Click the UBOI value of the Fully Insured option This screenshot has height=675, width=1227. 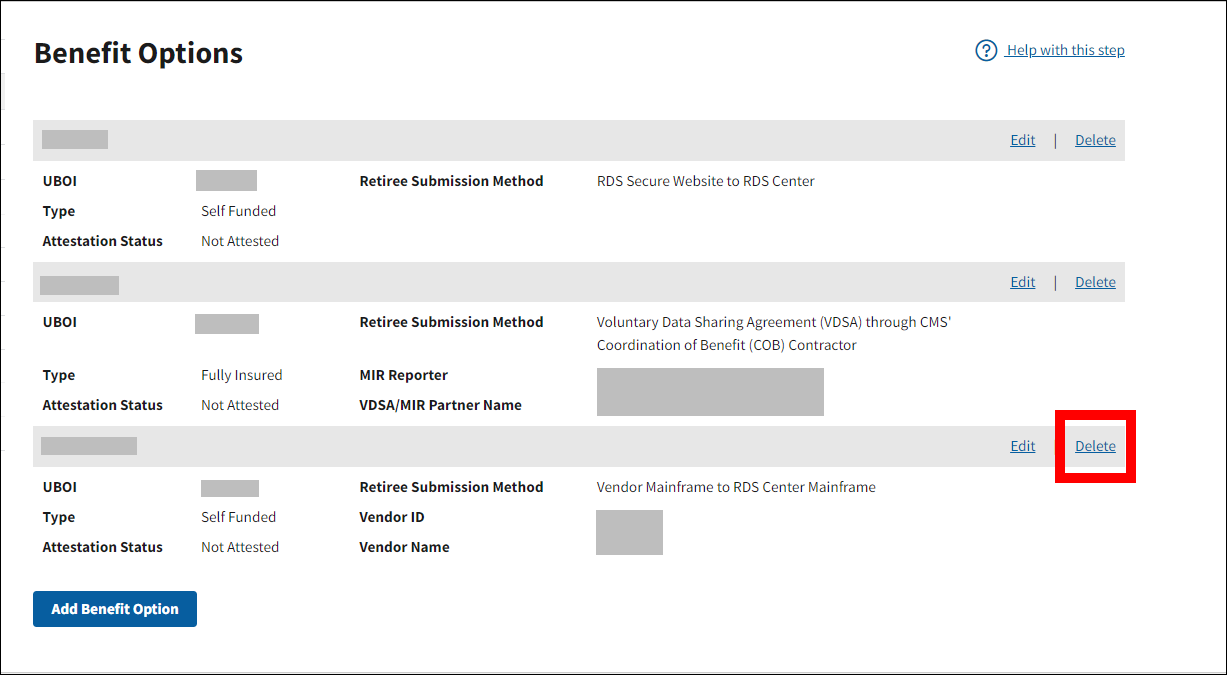coord(227,323)
